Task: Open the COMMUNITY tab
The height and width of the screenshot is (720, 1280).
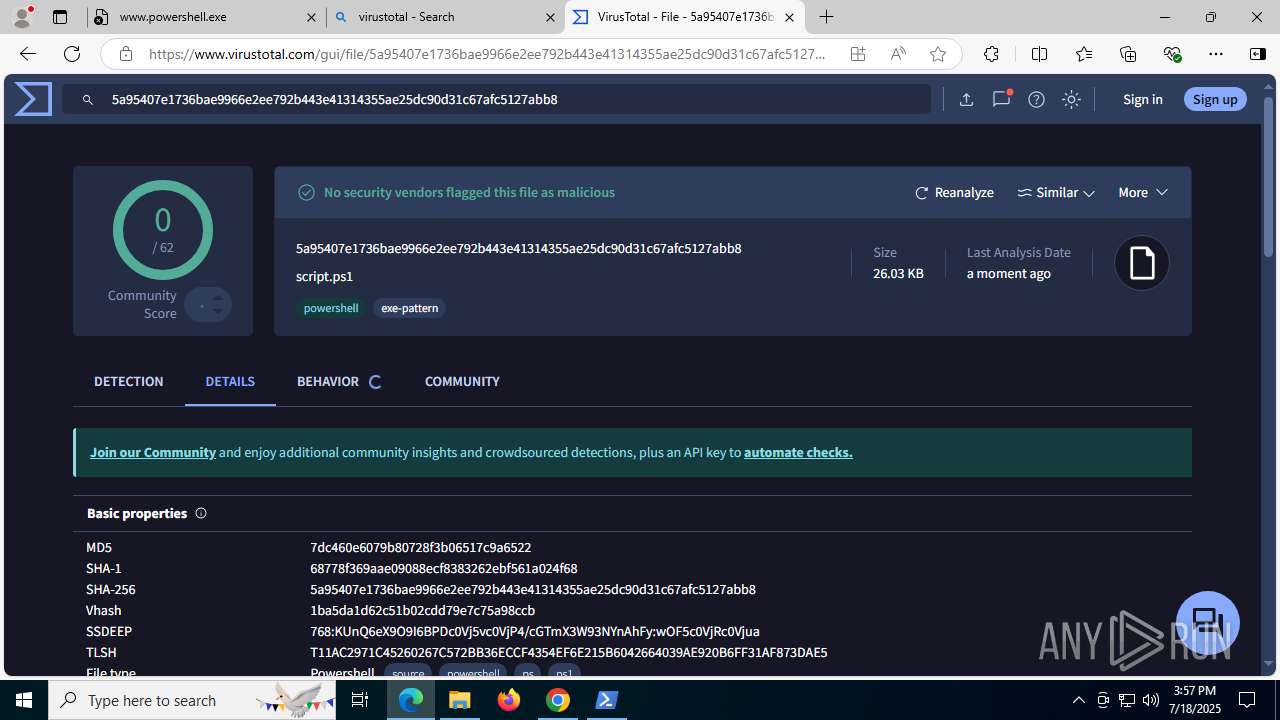Action: [462, 381]
